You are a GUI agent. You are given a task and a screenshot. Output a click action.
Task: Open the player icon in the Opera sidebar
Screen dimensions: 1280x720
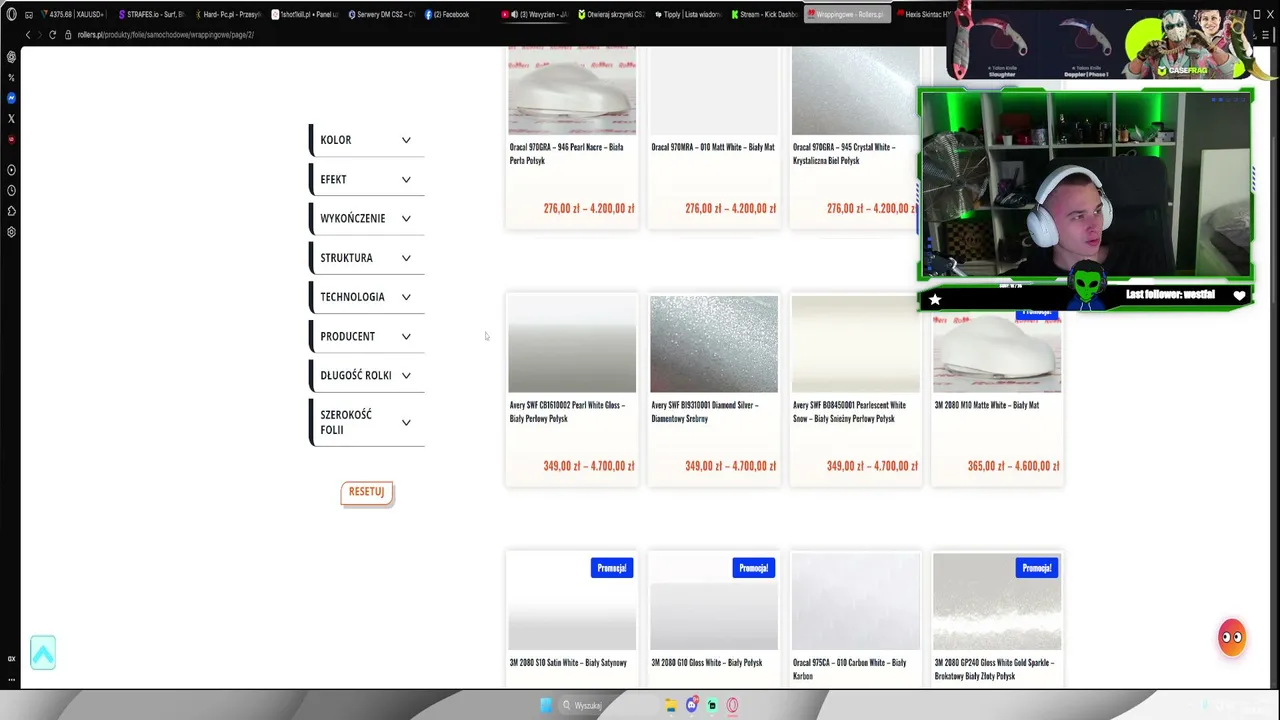[11, 170]
